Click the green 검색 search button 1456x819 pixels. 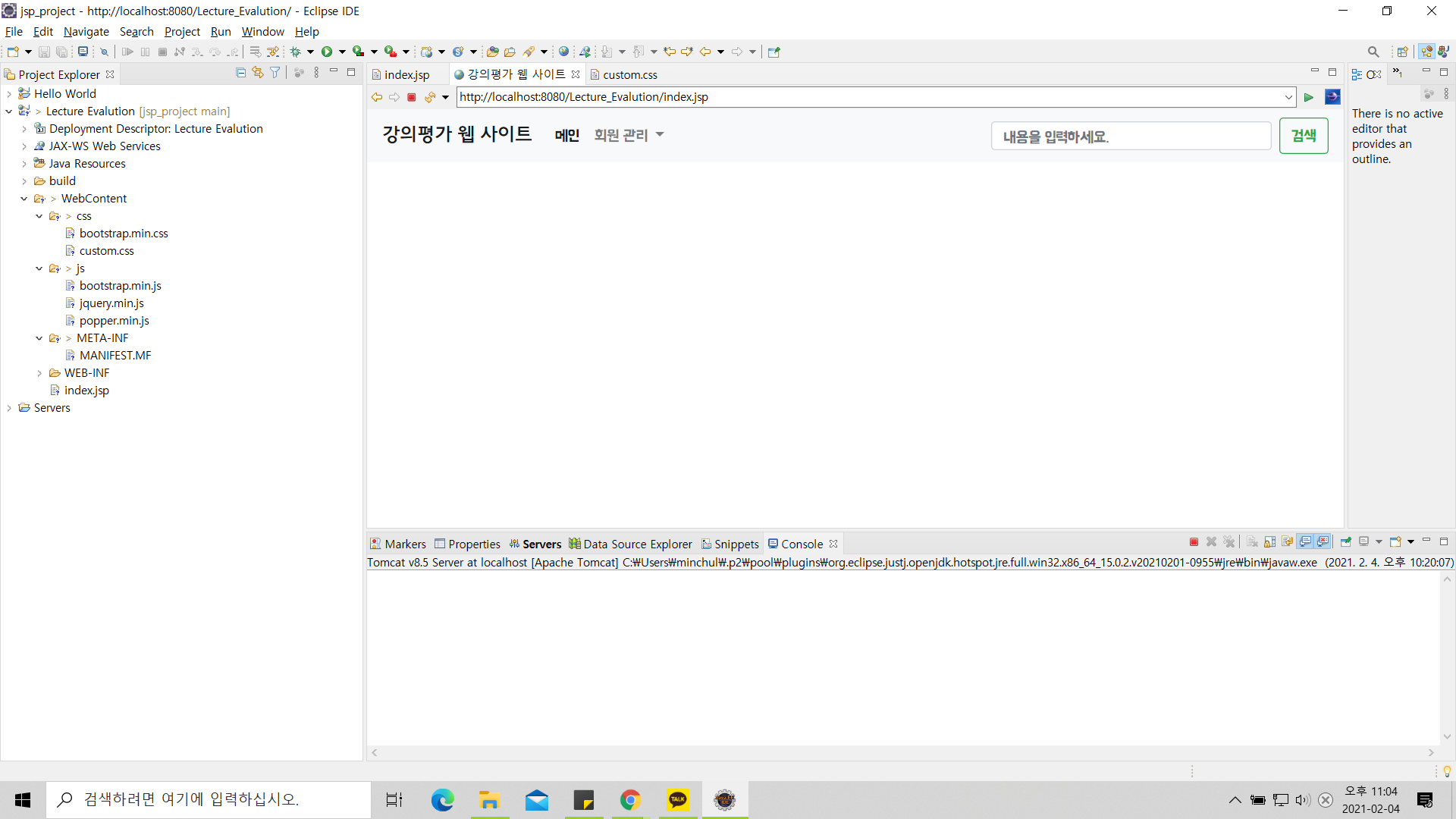point(1303,136)
